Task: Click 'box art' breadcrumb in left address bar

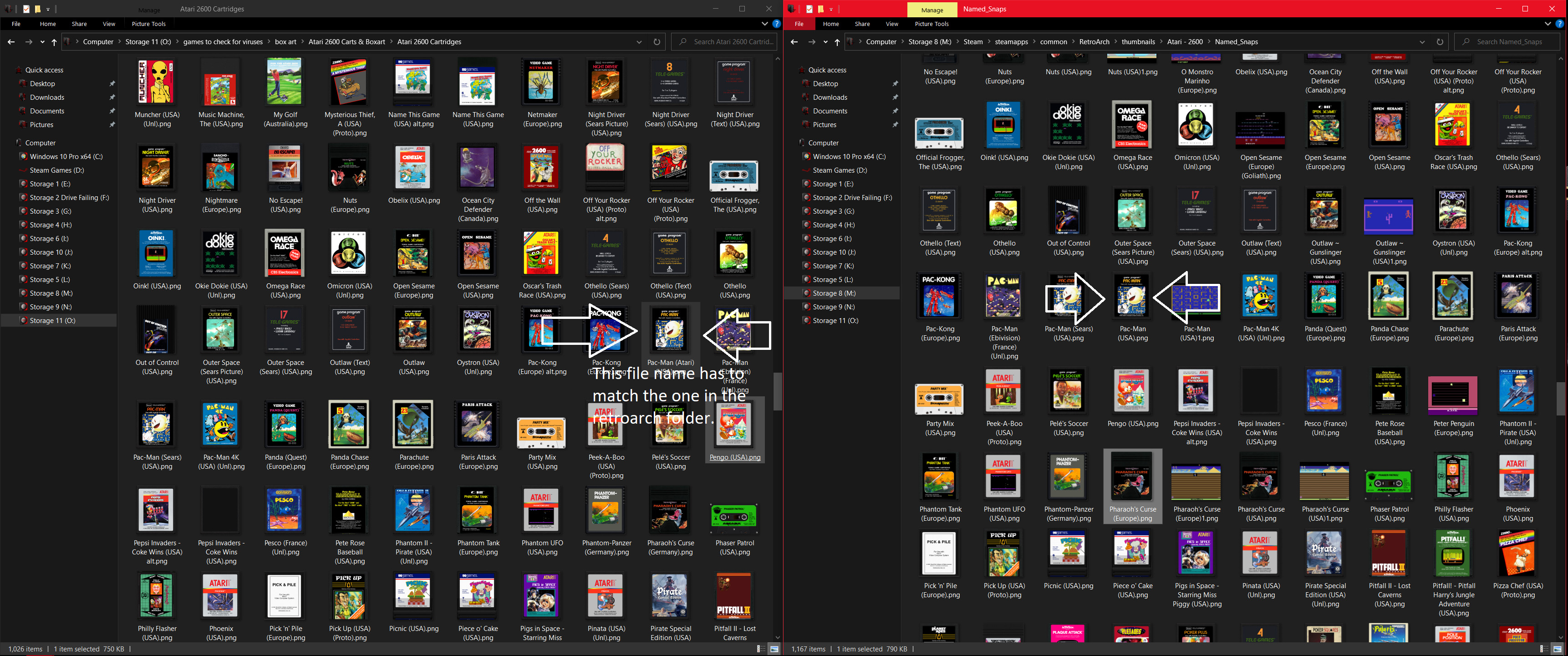Action: point(285,42)
